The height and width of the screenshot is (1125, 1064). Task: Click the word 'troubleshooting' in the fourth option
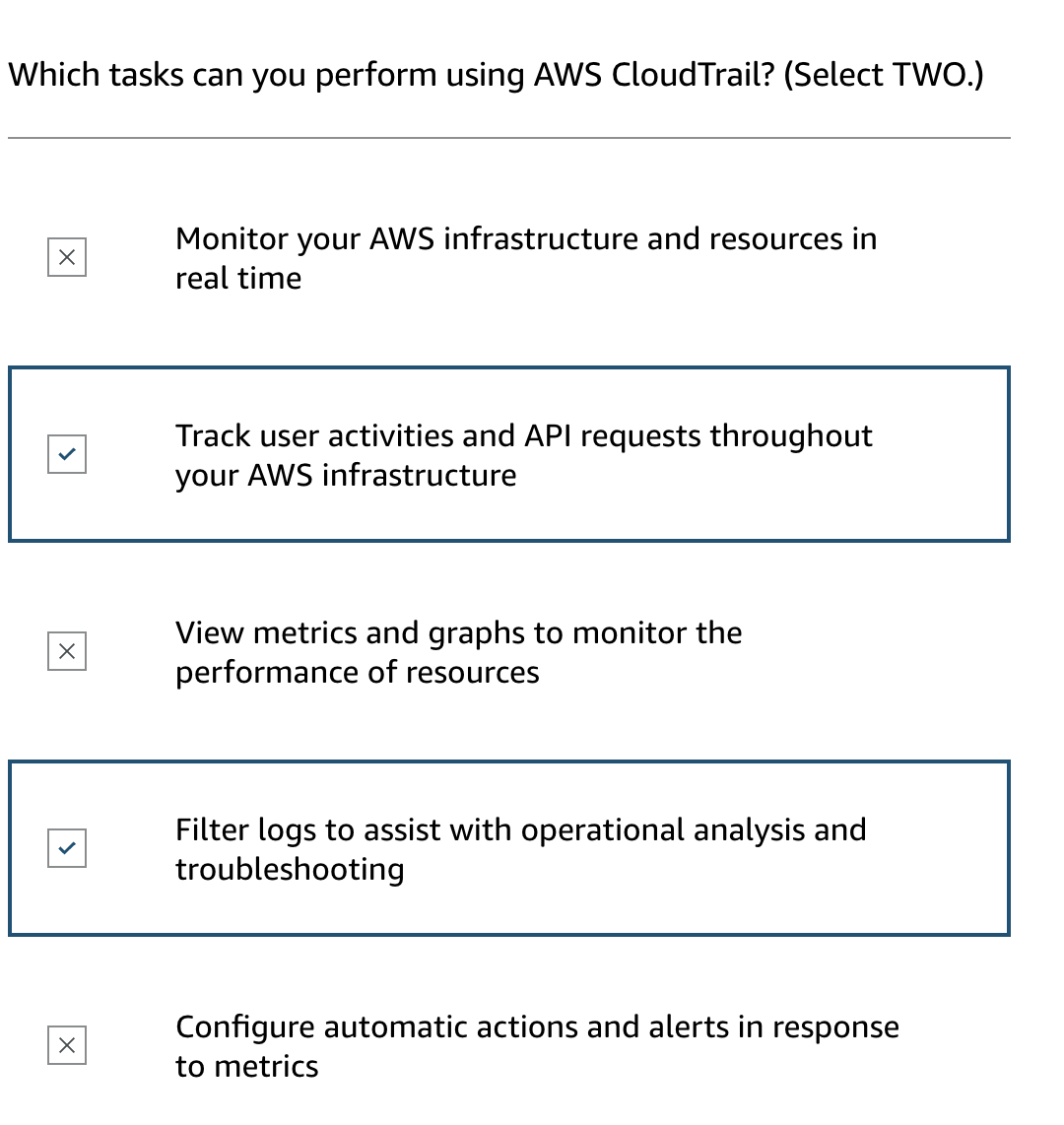(x=290, y=870)
